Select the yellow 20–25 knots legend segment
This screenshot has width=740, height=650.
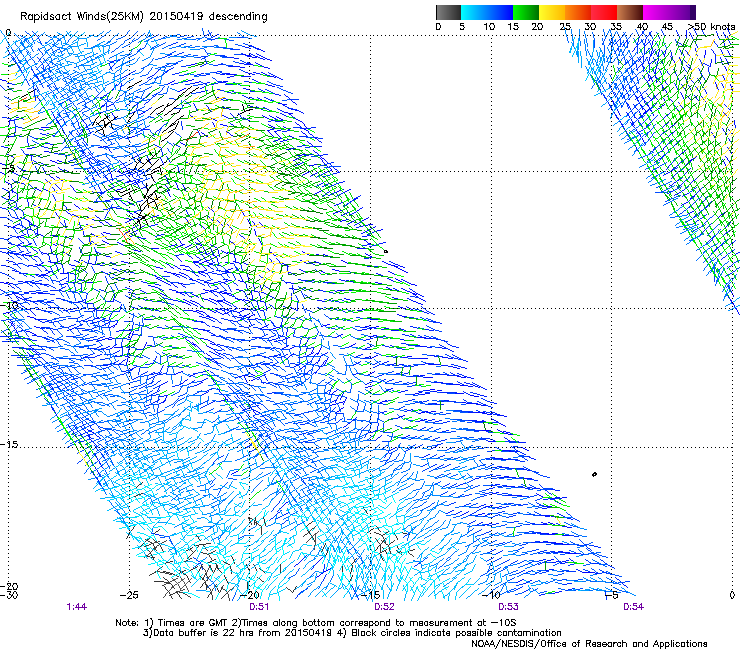pos(552,12)
